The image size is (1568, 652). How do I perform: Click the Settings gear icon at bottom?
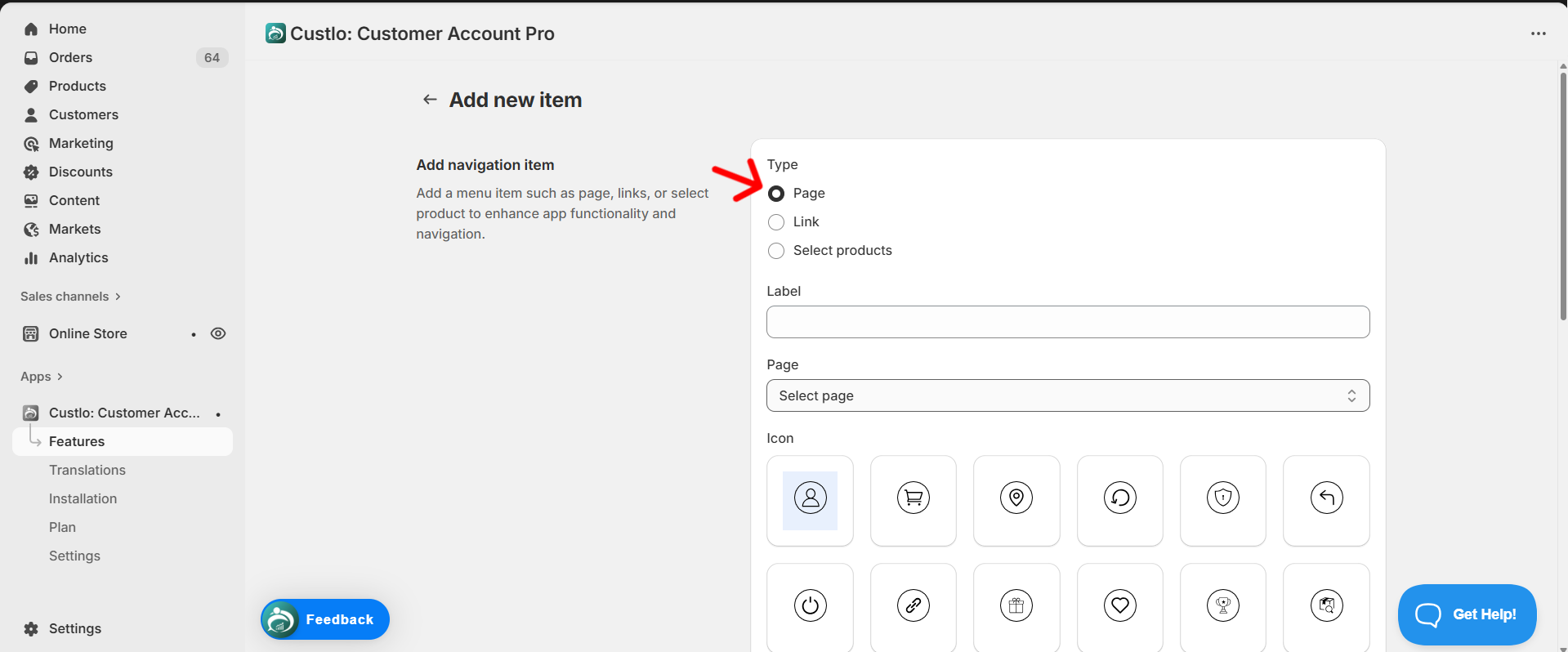point(31,629)
